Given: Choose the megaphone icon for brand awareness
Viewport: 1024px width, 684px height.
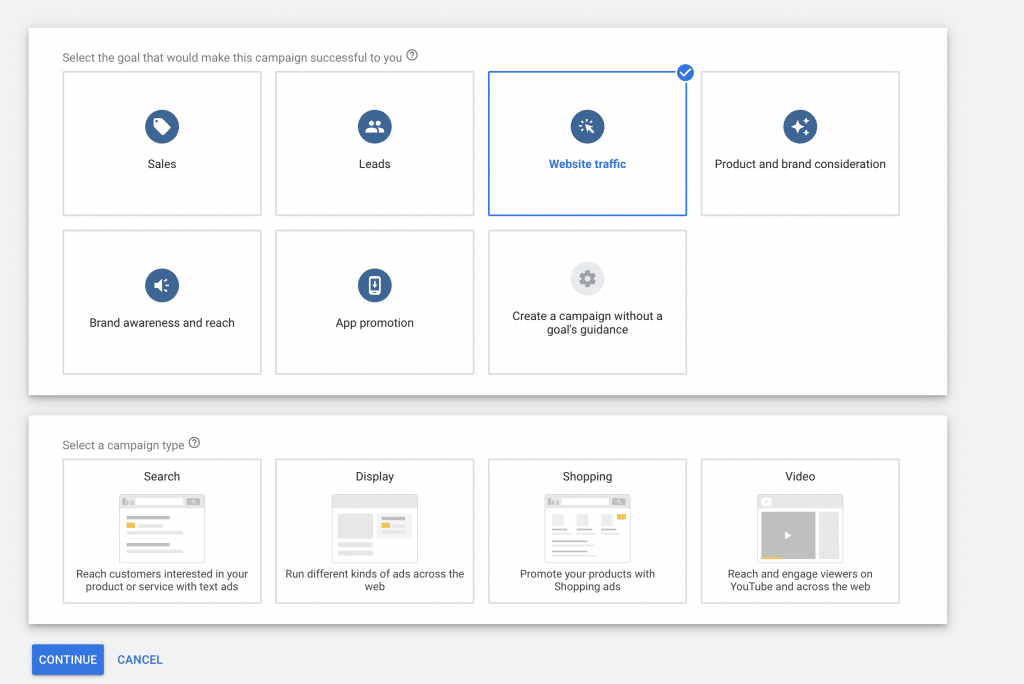Looking at the screenshot, I should pyautogui.click(x=162, y=285).
